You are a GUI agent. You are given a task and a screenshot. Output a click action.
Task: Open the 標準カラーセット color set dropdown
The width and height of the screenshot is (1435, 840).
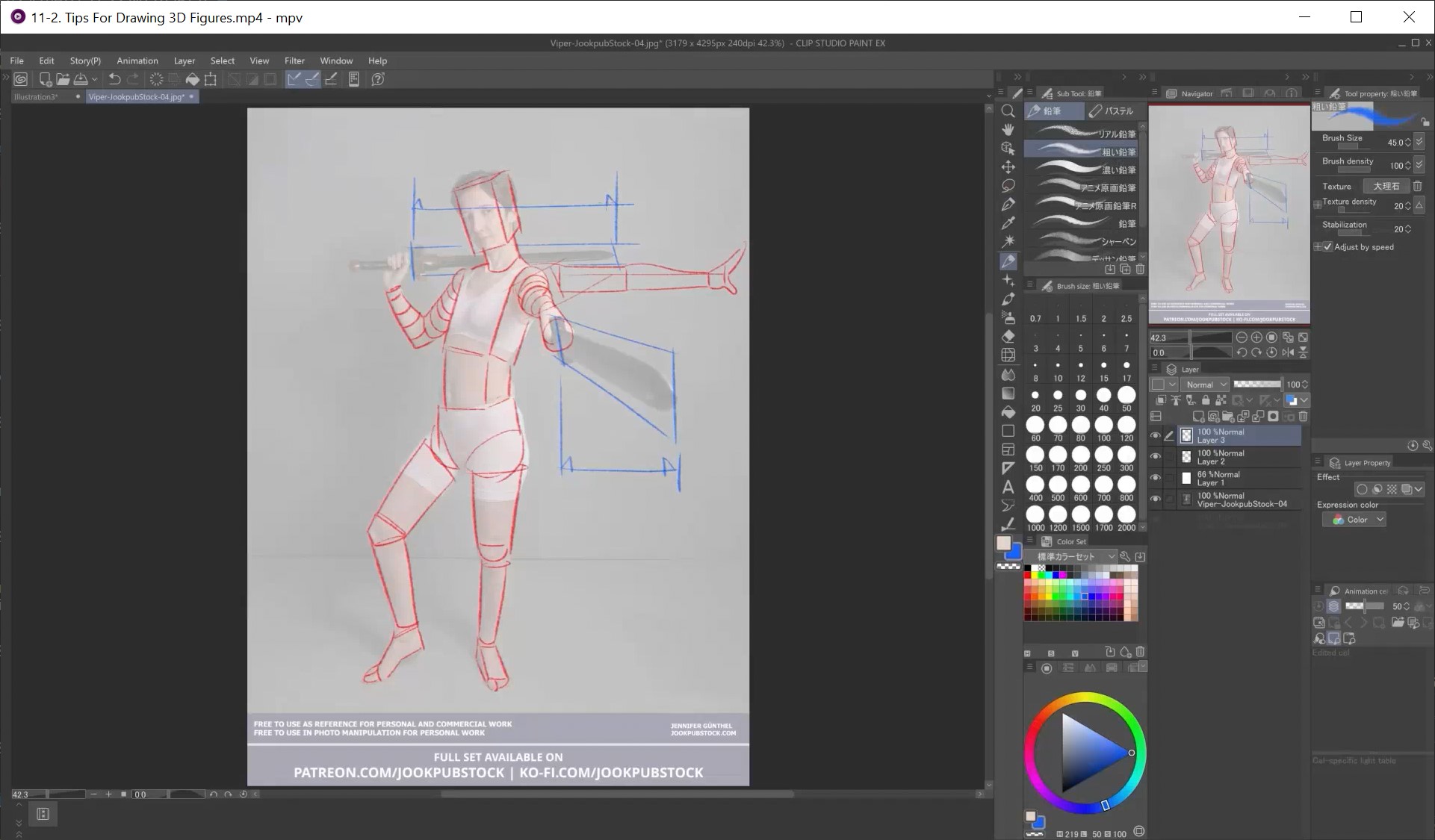click(x=1070, y=556)
